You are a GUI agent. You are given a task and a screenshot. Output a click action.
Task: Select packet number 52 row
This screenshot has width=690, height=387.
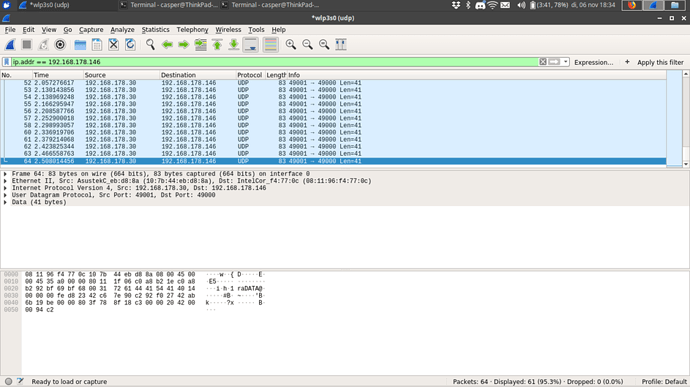click(334, 83)
